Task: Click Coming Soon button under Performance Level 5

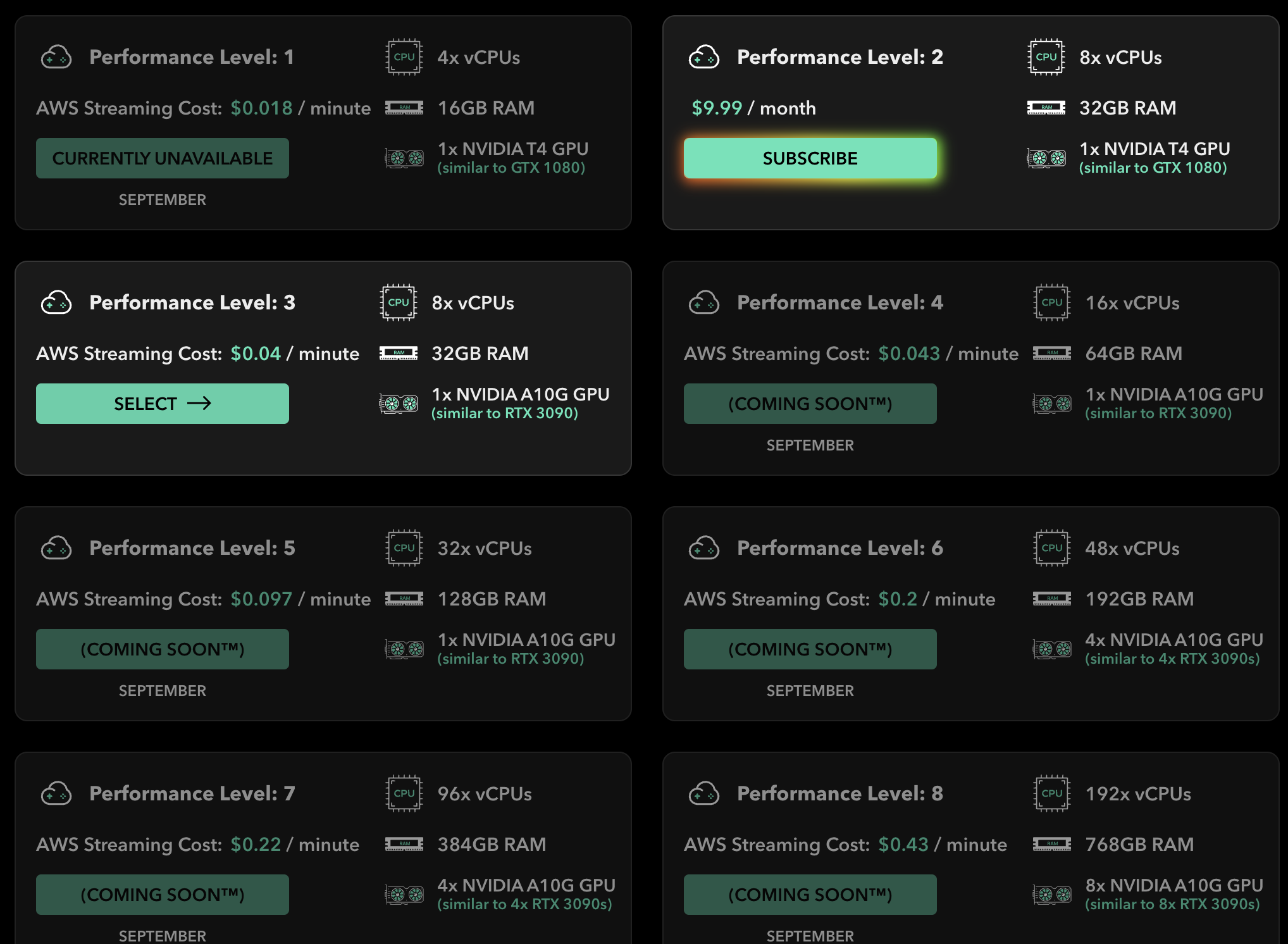Action: tap(163, 649)
